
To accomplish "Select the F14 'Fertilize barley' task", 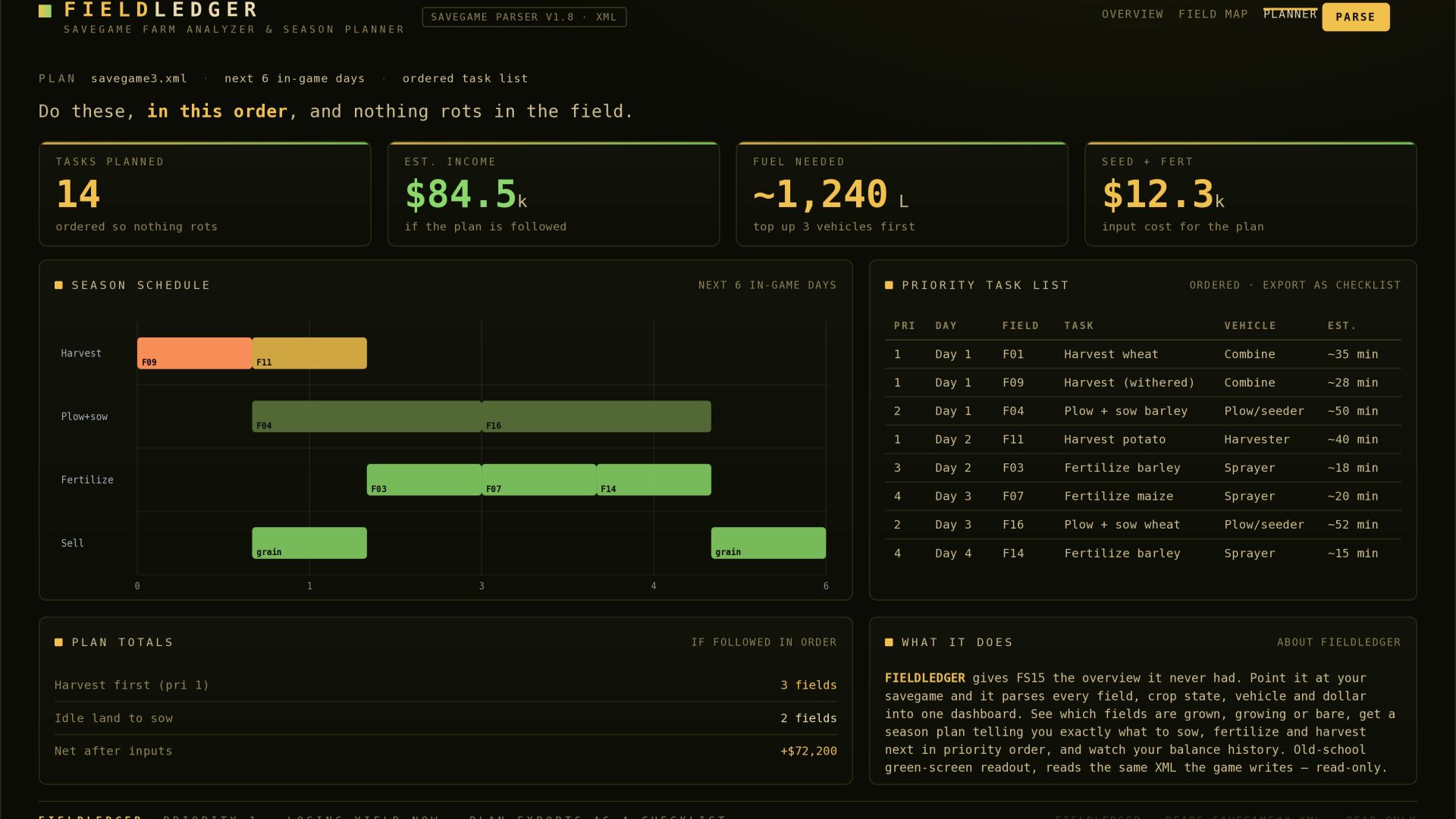I will point(1143,554).
